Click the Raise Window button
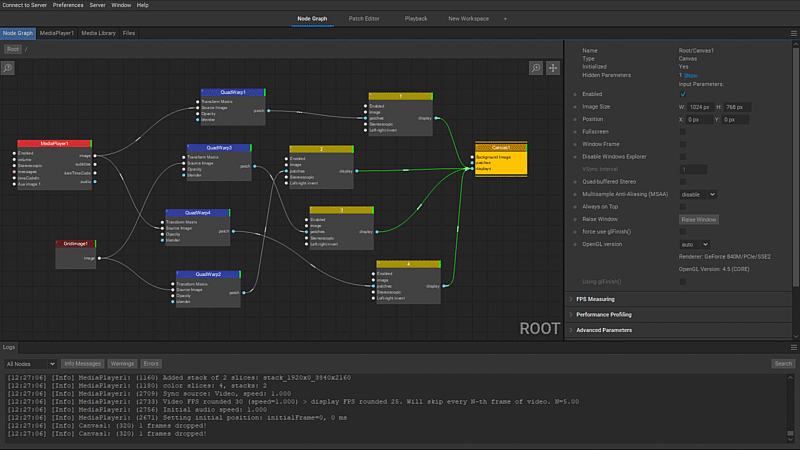The image size is (800, 450). pyautogui.click(x=699, y=219)
